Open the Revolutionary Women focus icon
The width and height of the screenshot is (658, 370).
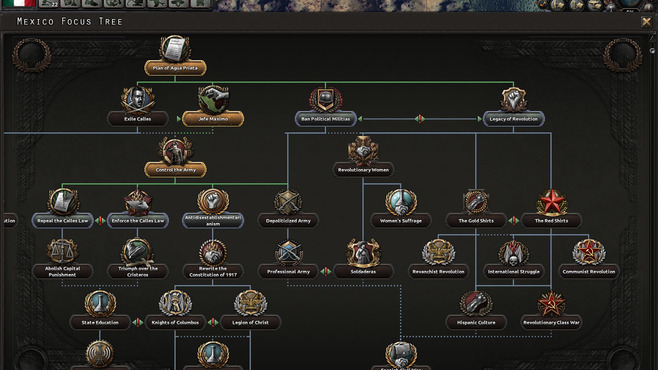[363, 151]
